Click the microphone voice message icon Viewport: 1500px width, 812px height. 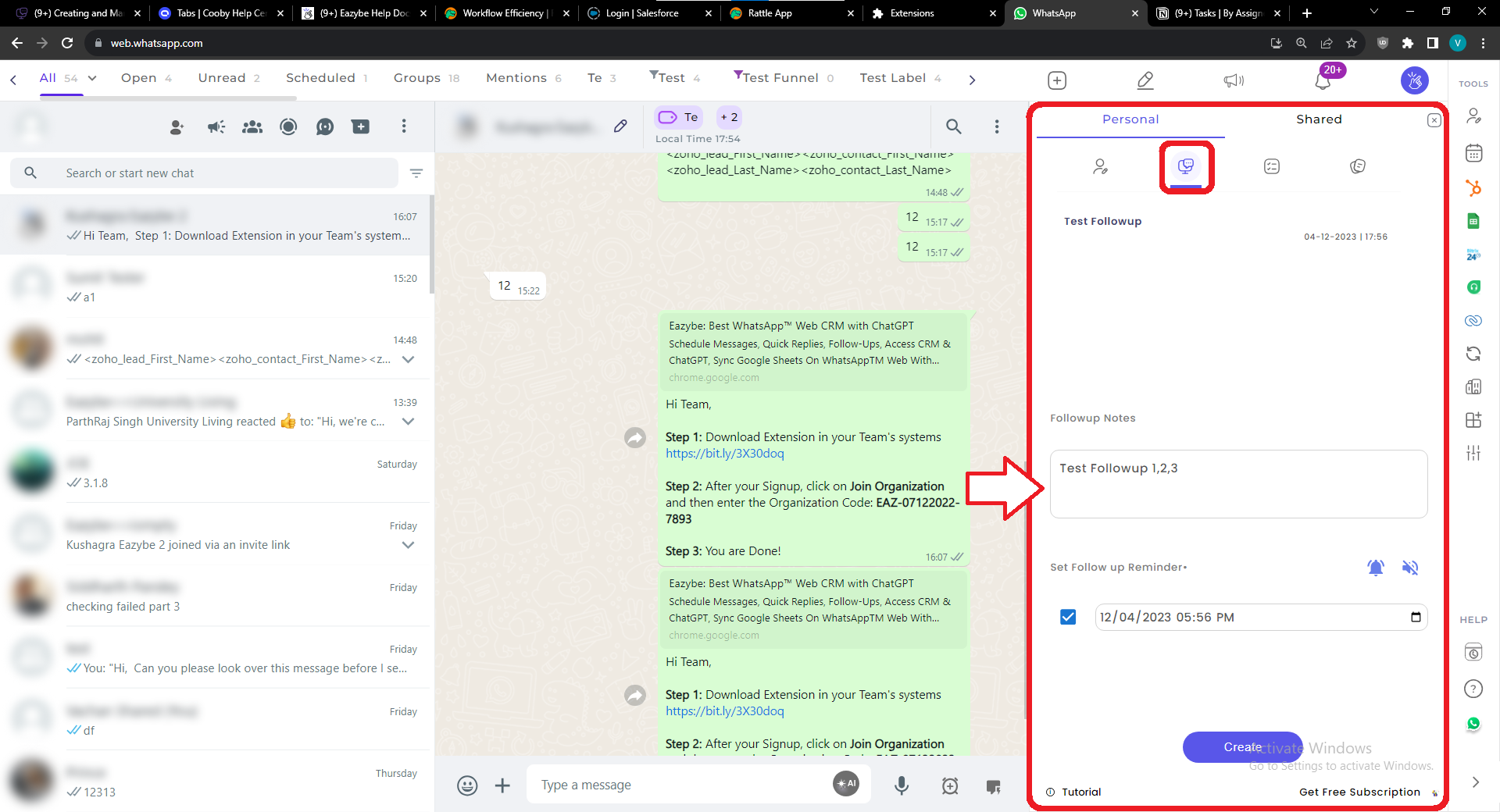[x=902, y=785]
